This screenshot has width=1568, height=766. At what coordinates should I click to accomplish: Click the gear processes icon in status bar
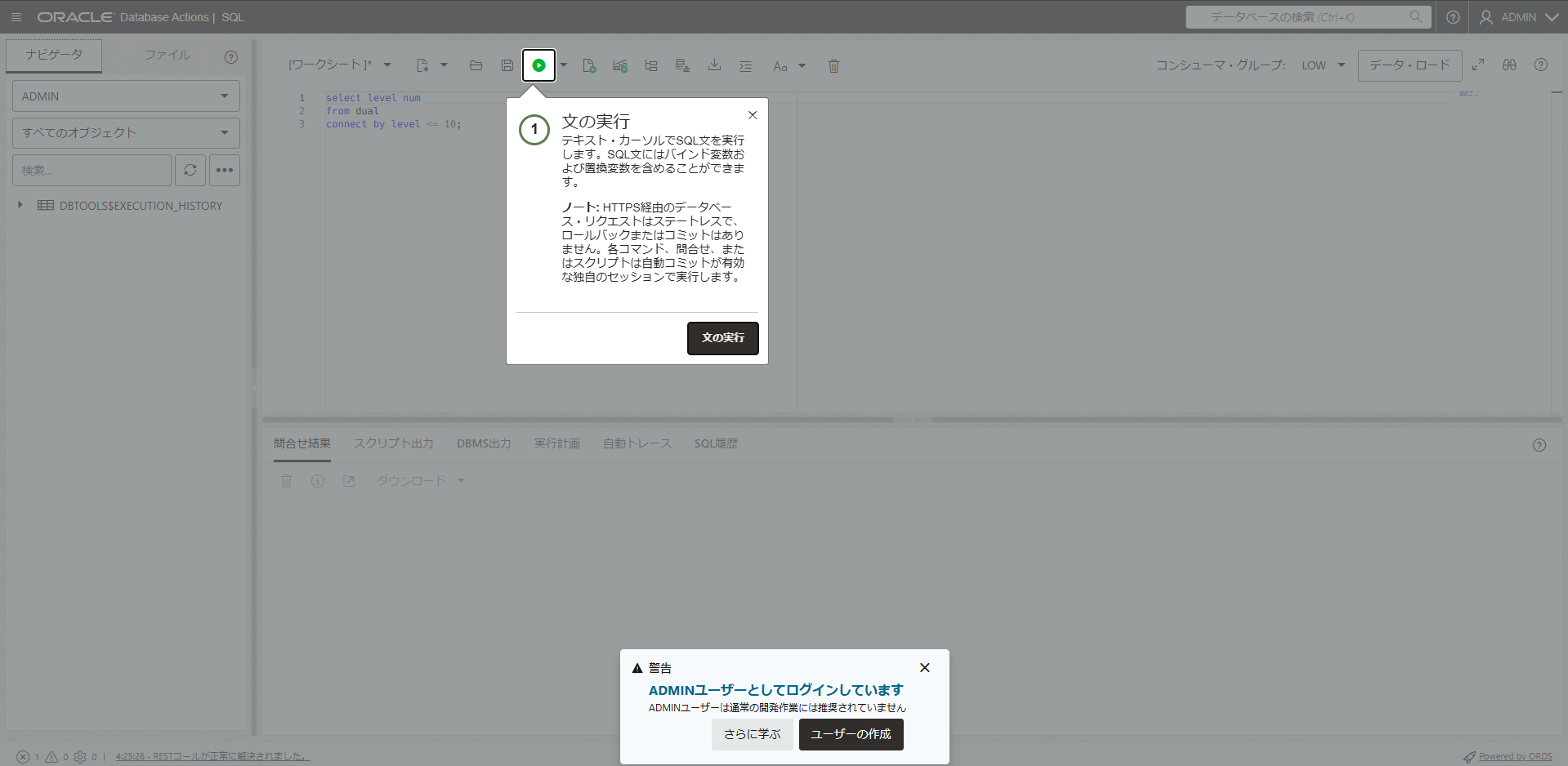click(x=80, y=757)
